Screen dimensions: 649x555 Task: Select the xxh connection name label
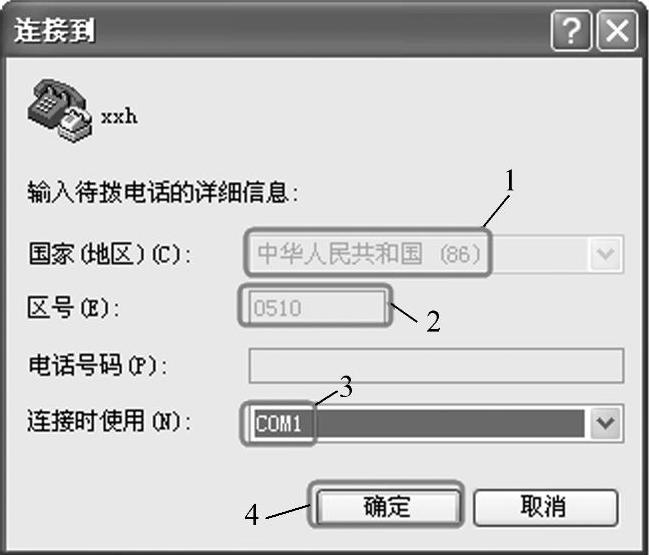119,117
